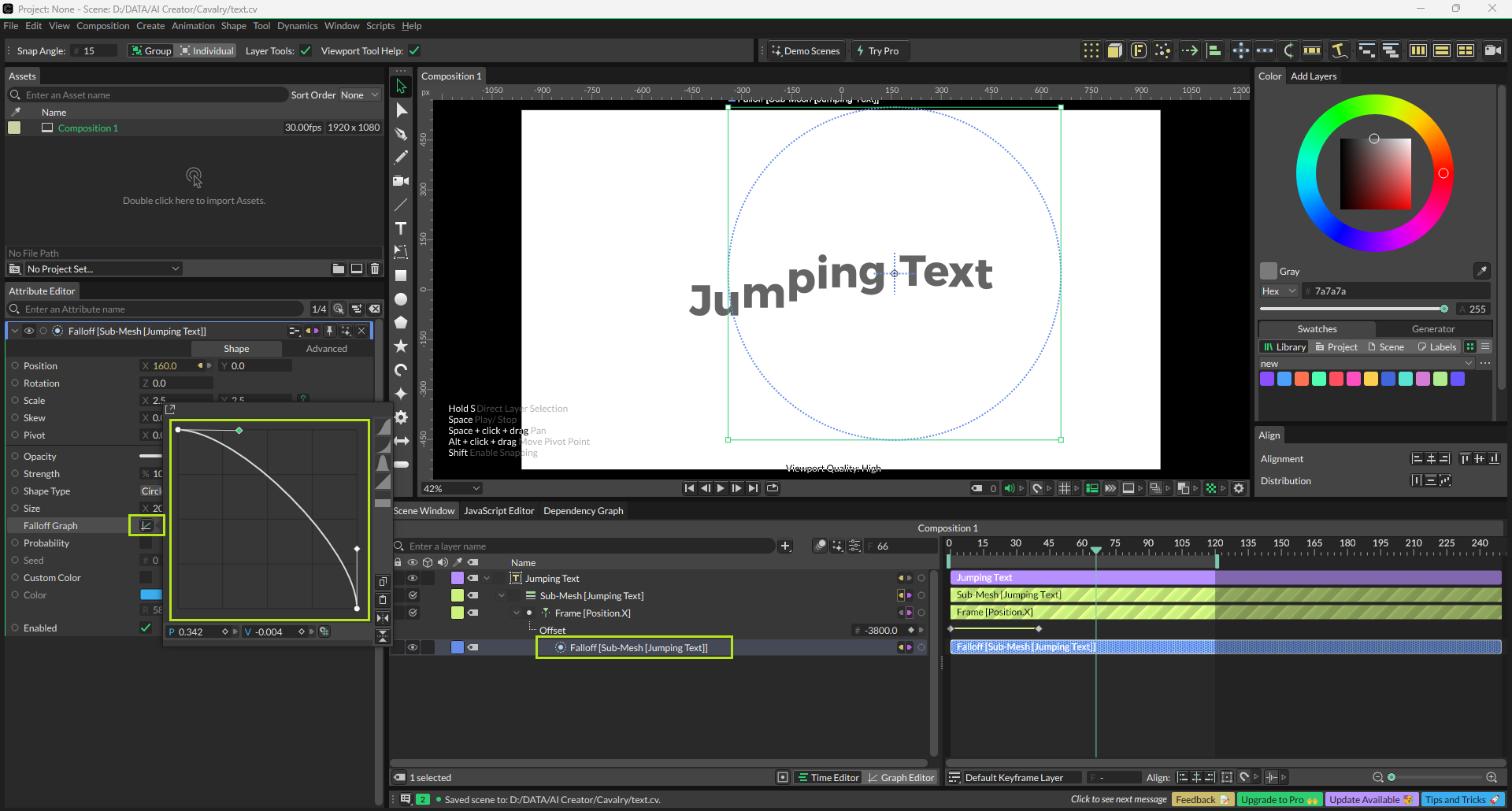This screenshot has height=811, width=1512.
Task: Click the eyedropper next to Gray
Action: [x=1481, y=271]
